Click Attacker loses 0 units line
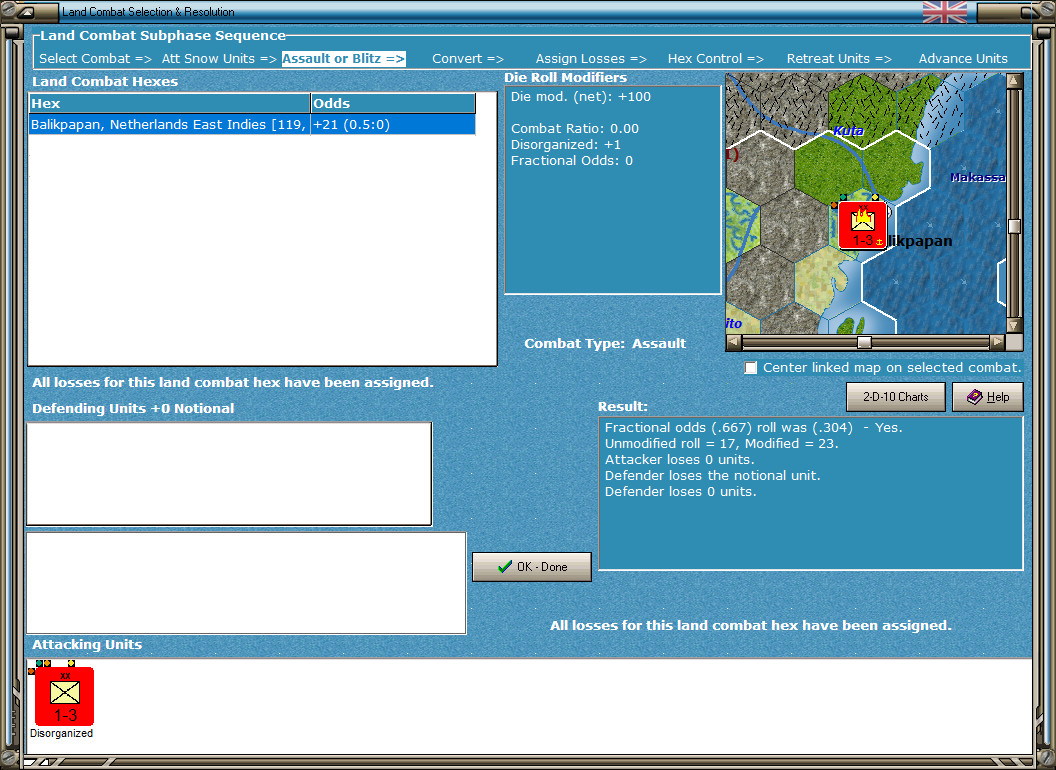 pyautogui.click(x=680, y=459)
